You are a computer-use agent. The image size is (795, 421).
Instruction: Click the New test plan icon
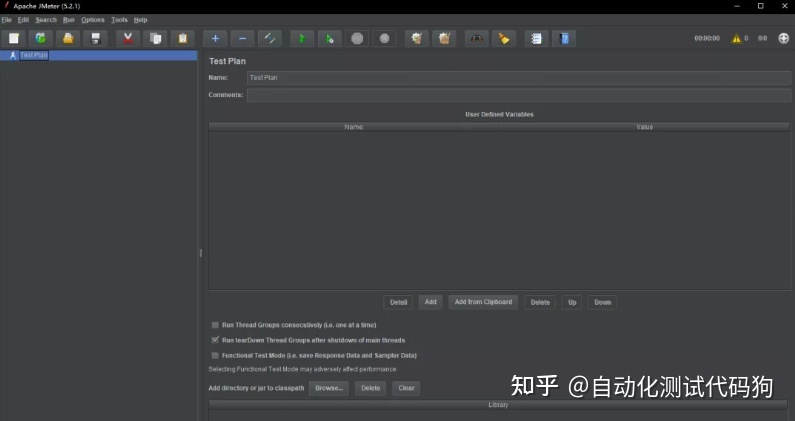pos(14,39)
